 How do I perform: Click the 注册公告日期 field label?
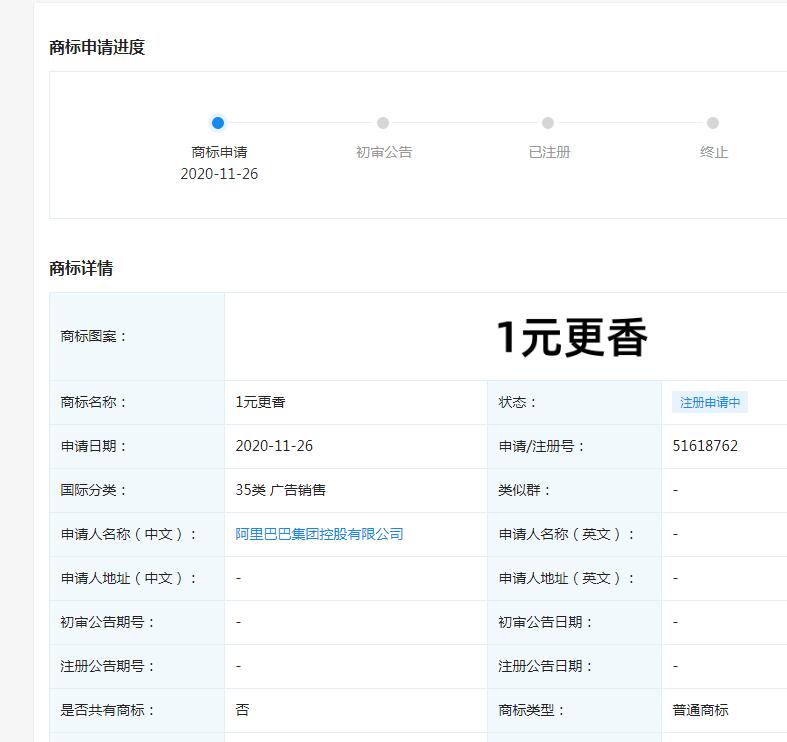545,666
